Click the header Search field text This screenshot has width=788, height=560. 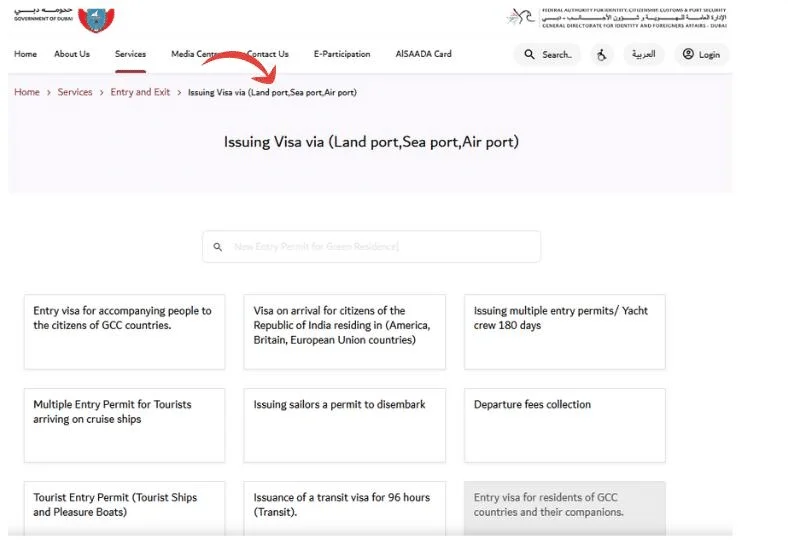[x=557, y=54]
